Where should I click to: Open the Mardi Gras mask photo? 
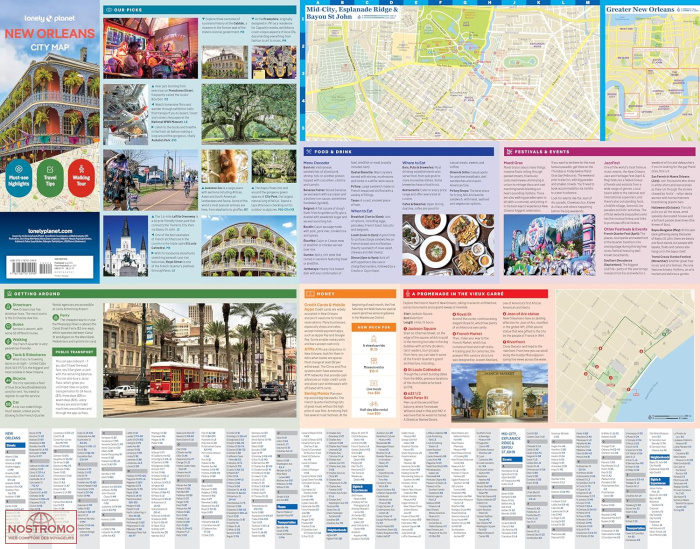pyautogui.click(x=274, y=62)
